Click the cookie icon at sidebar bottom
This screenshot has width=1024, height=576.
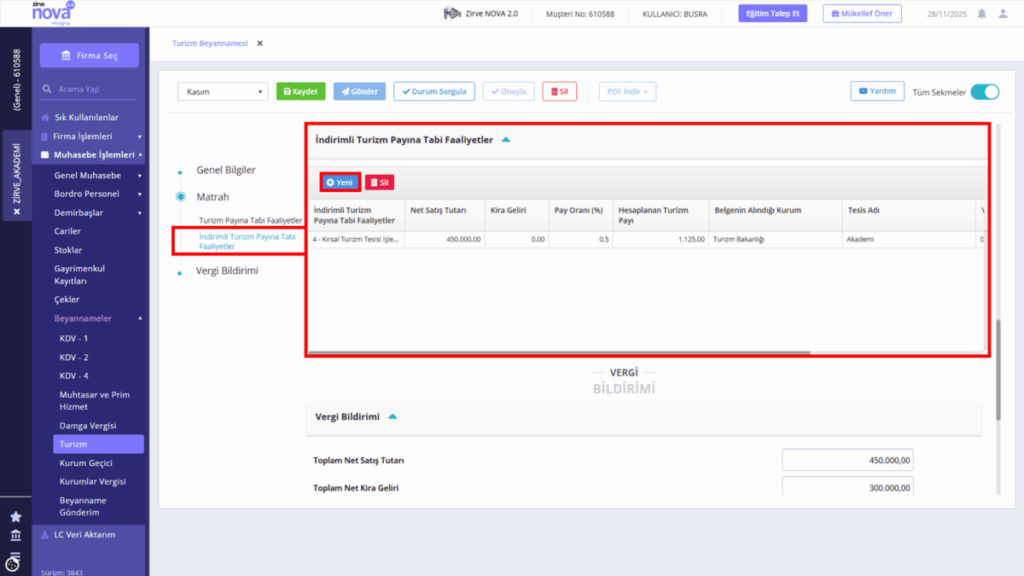click(x=13, y=562)
